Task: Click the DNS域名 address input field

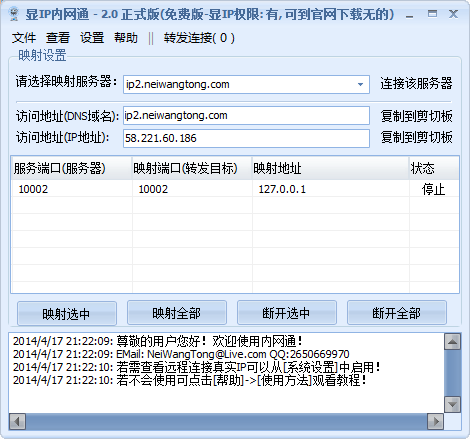Action: tap(246, 115)
